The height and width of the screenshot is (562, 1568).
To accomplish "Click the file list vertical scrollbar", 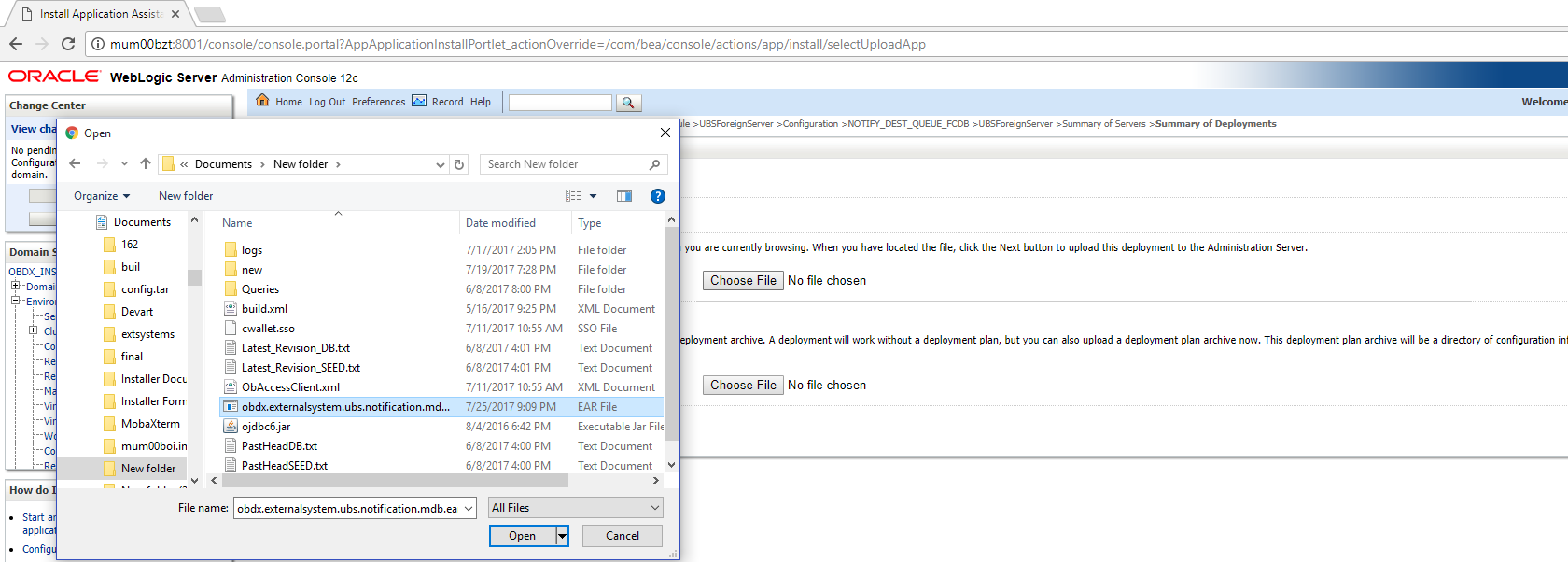I will click(671, 333).
